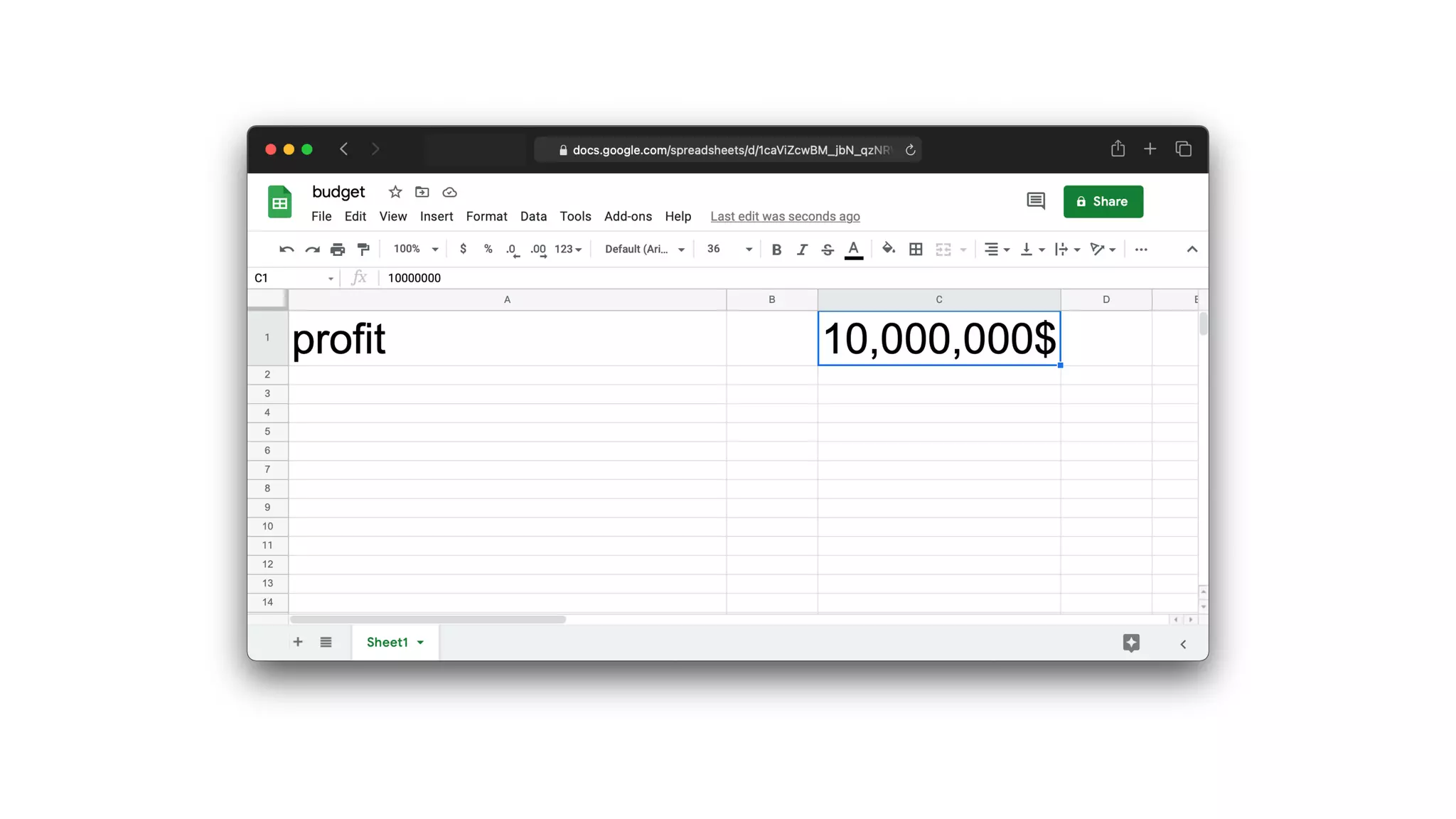Open the borders tool
Image resolution: width=1456 pixels, height=819 pixels.
click(x=916, y=250)
